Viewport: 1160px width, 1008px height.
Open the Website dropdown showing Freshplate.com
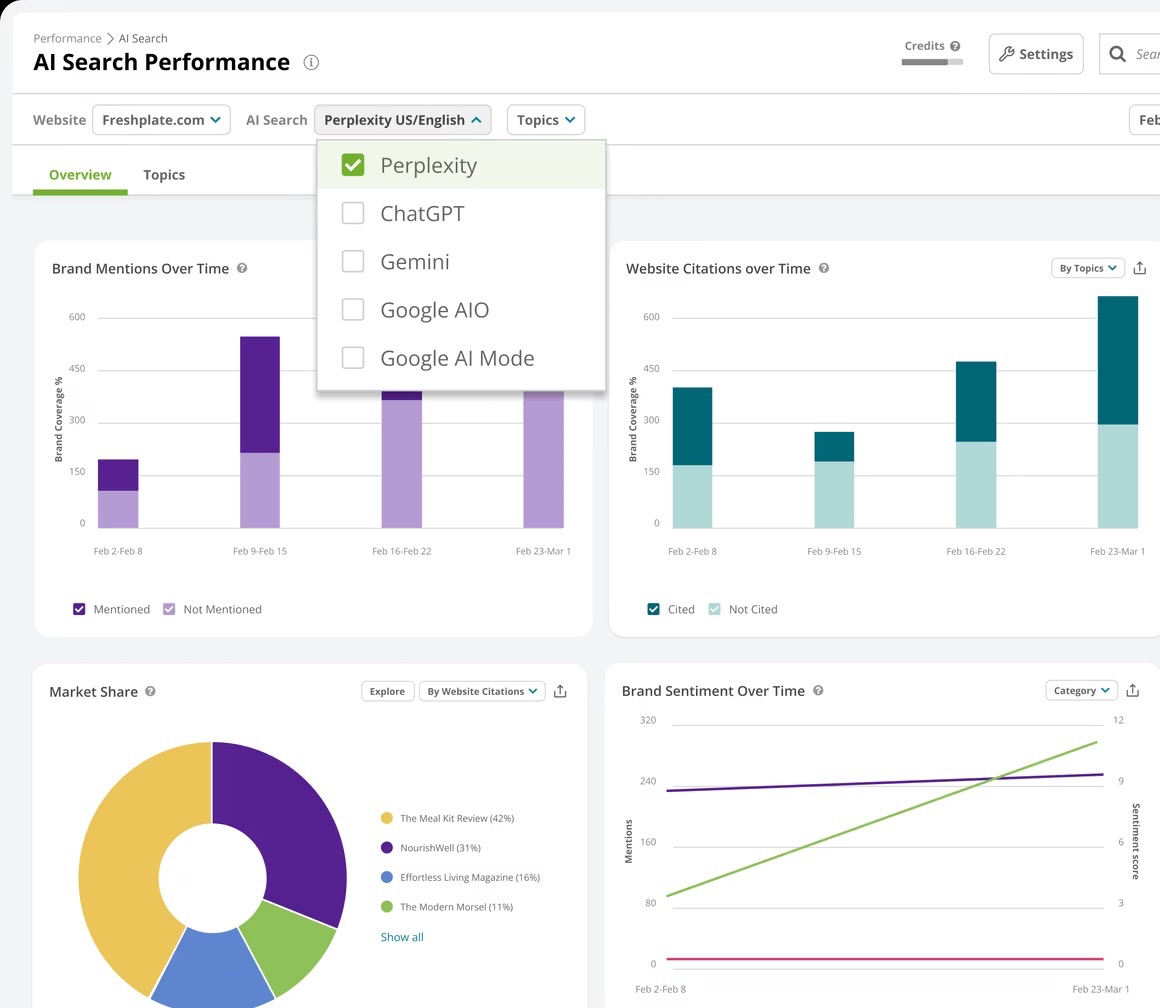[160, 119]
